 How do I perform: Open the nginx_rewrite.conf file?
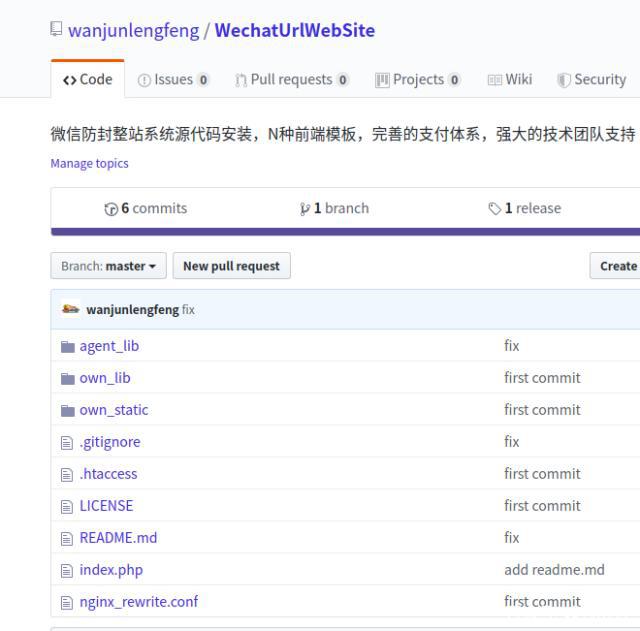click(x=139, y=602)
